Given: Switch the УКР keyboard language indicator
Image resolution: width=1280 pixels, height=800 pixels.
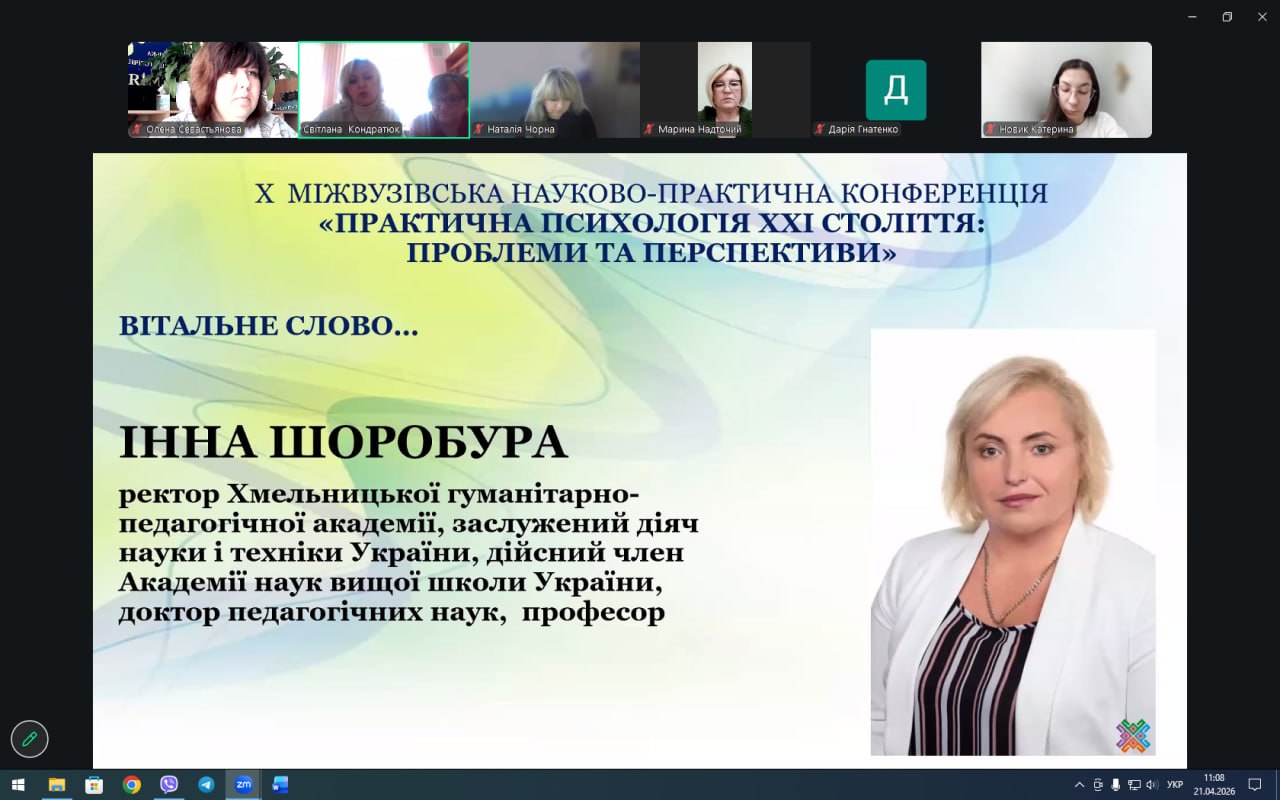Looking at the screenshot, I should point(1175,785).
